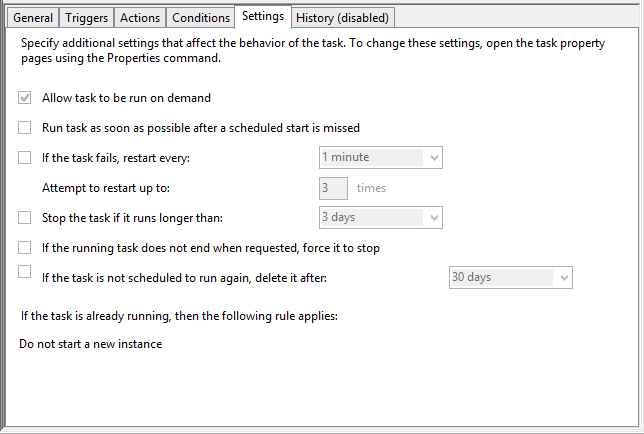Expand the '3 days' duration dropdown
The image size is (644, 434).
pos(380,217)
